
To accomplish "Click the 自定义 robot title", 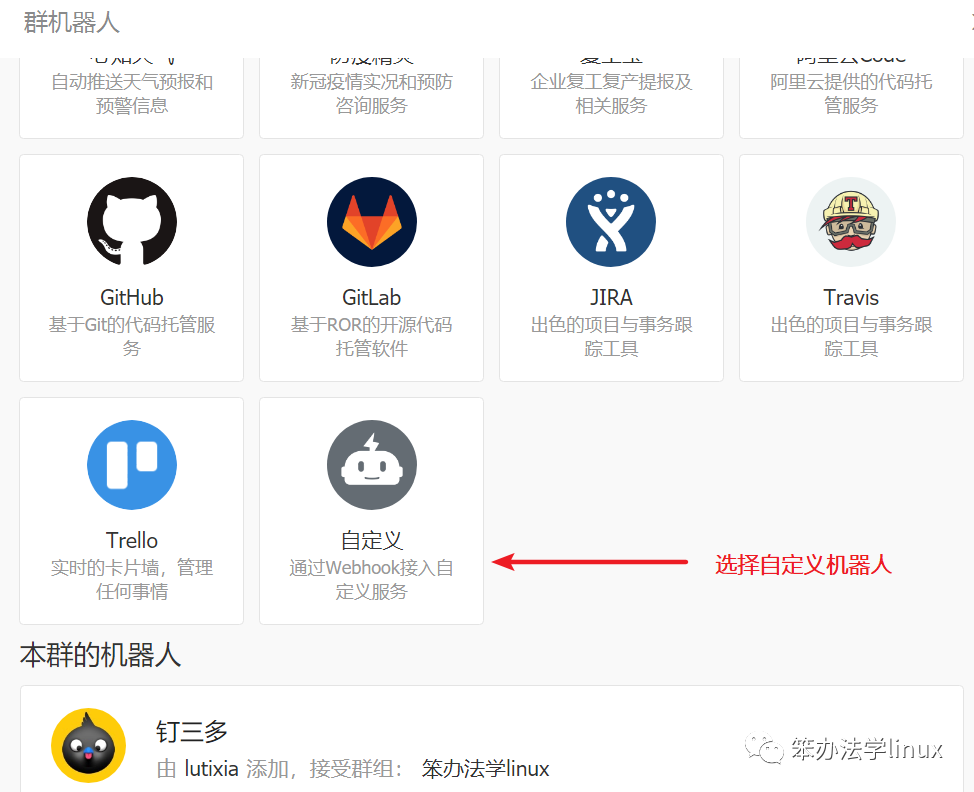I will pyautogui.click(x=371, y=540).
